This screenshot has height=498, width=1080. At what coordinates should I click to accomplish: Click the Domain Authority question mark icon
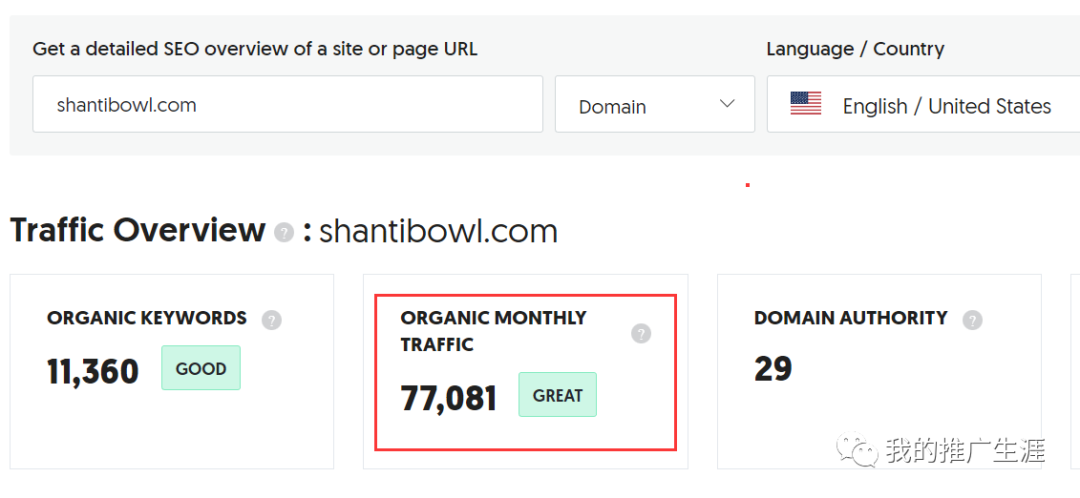(972, 320)
